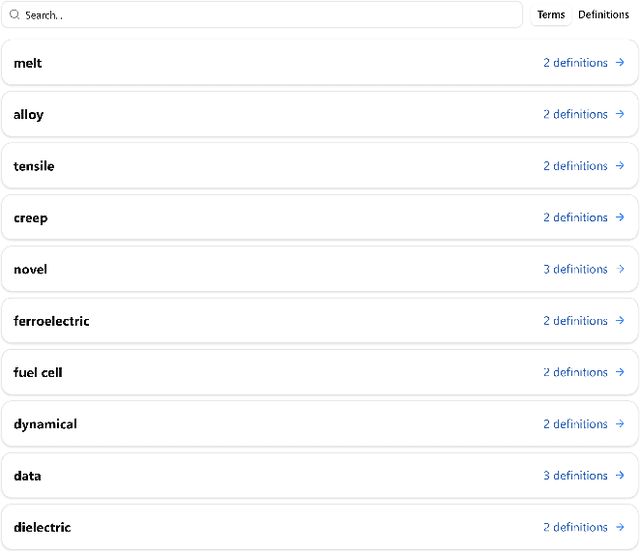Open the 3 definitions link for novel
The height and width of the screenshot is (551, 640).
[x=575, y=269]
